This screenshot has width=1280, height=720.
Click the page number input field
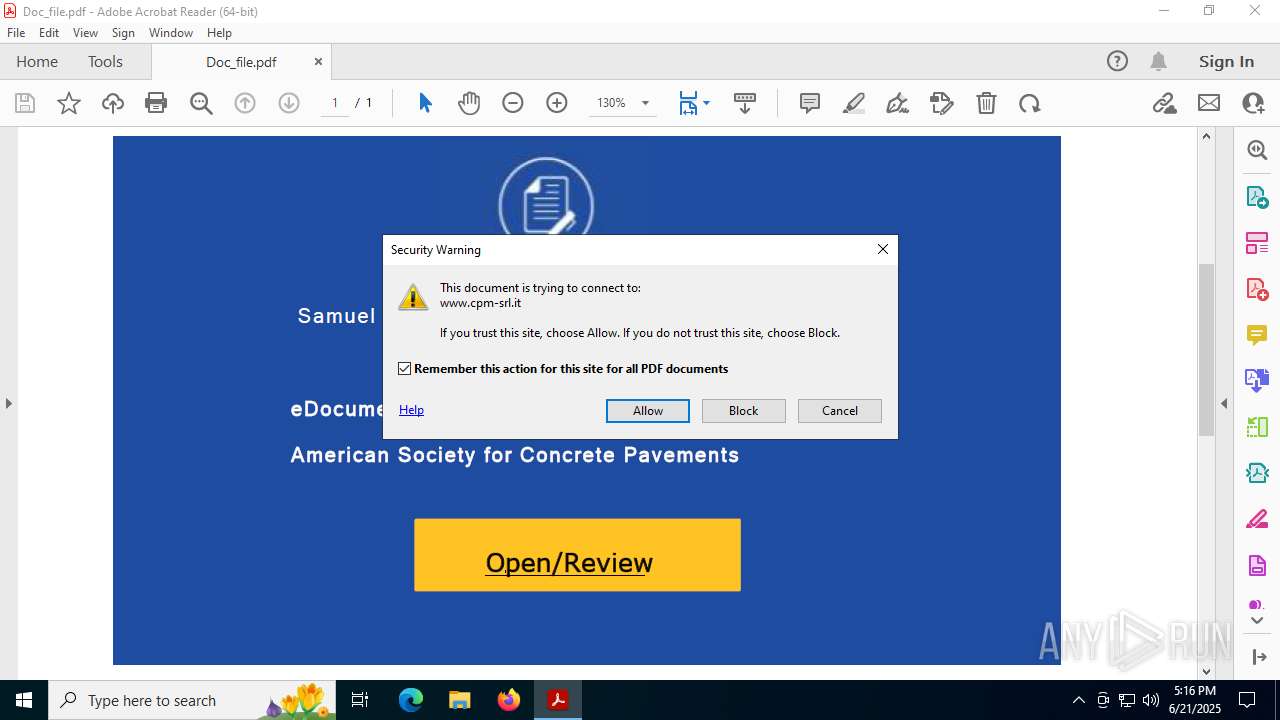tap(335, 103)
